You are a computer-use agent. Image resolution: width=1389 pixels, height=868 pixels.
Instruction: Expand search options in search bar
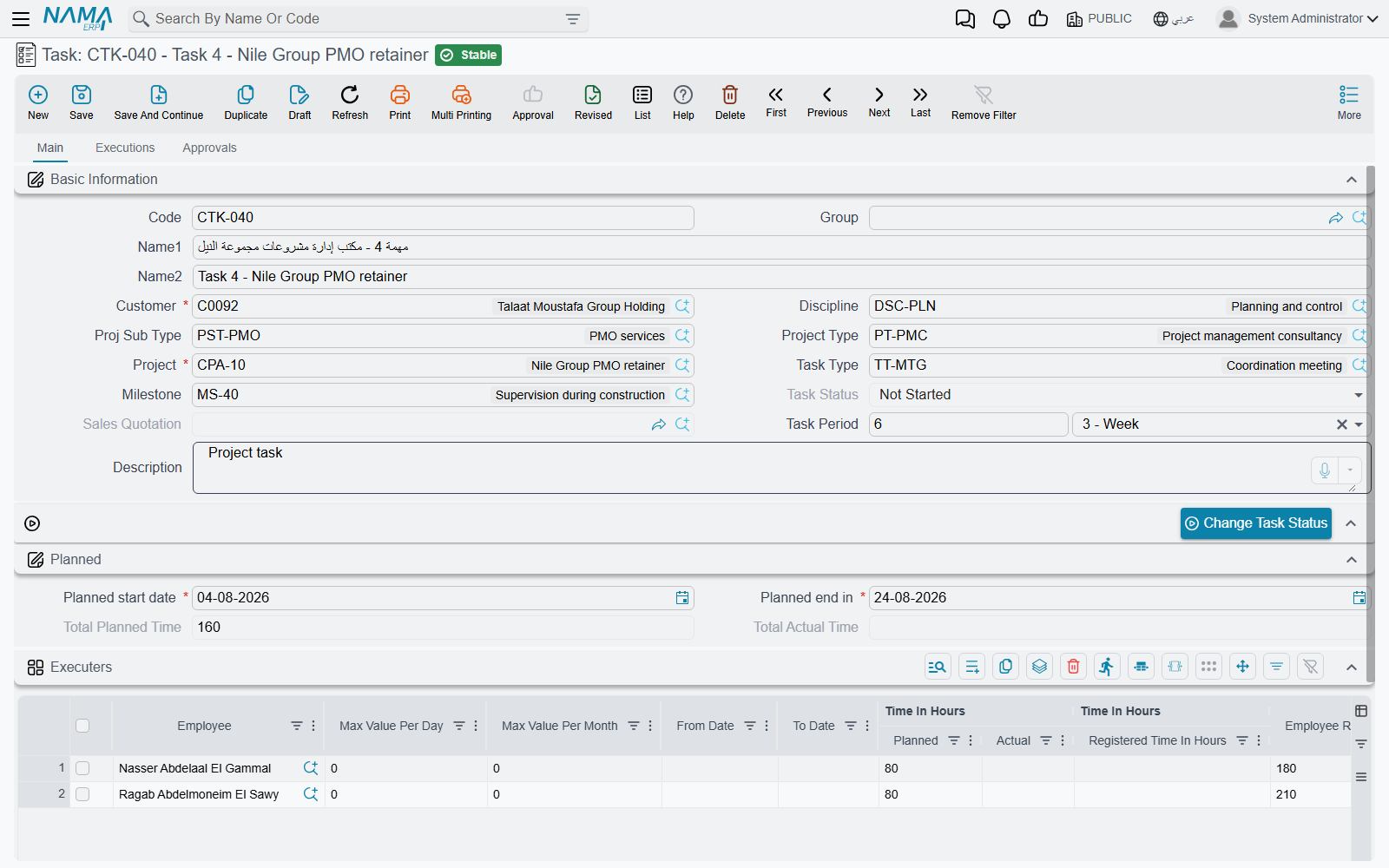click(573, 19)
